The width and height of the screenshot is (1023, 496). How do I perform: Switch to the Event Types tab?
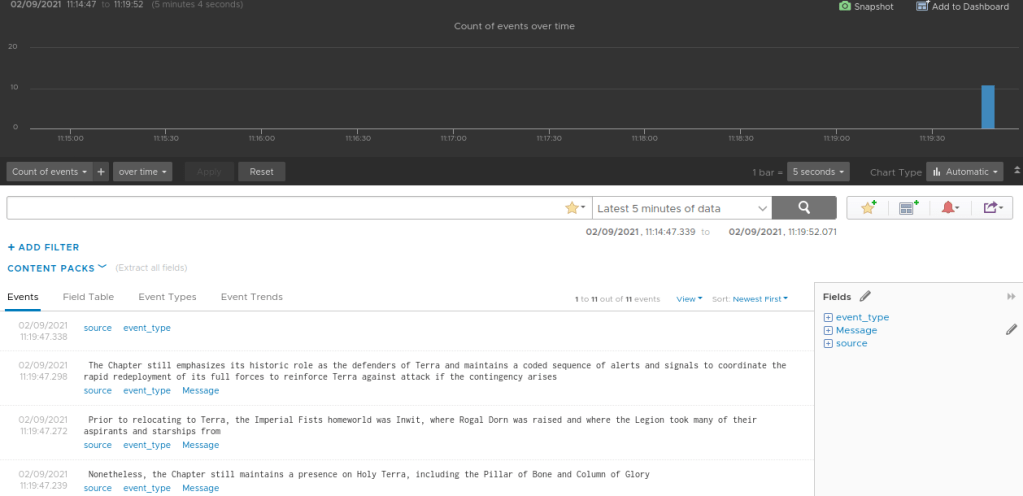coord(167,297)
